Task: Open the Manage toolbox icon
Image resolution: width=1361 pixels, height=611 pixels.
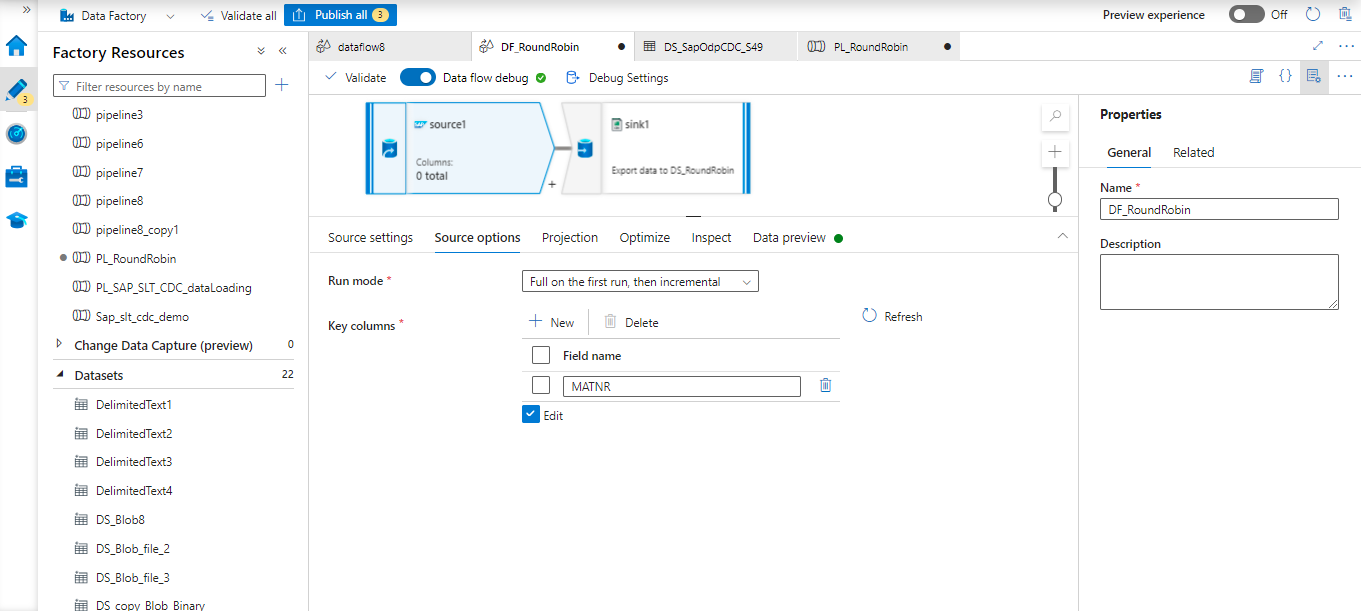Action: coord(17,177)
